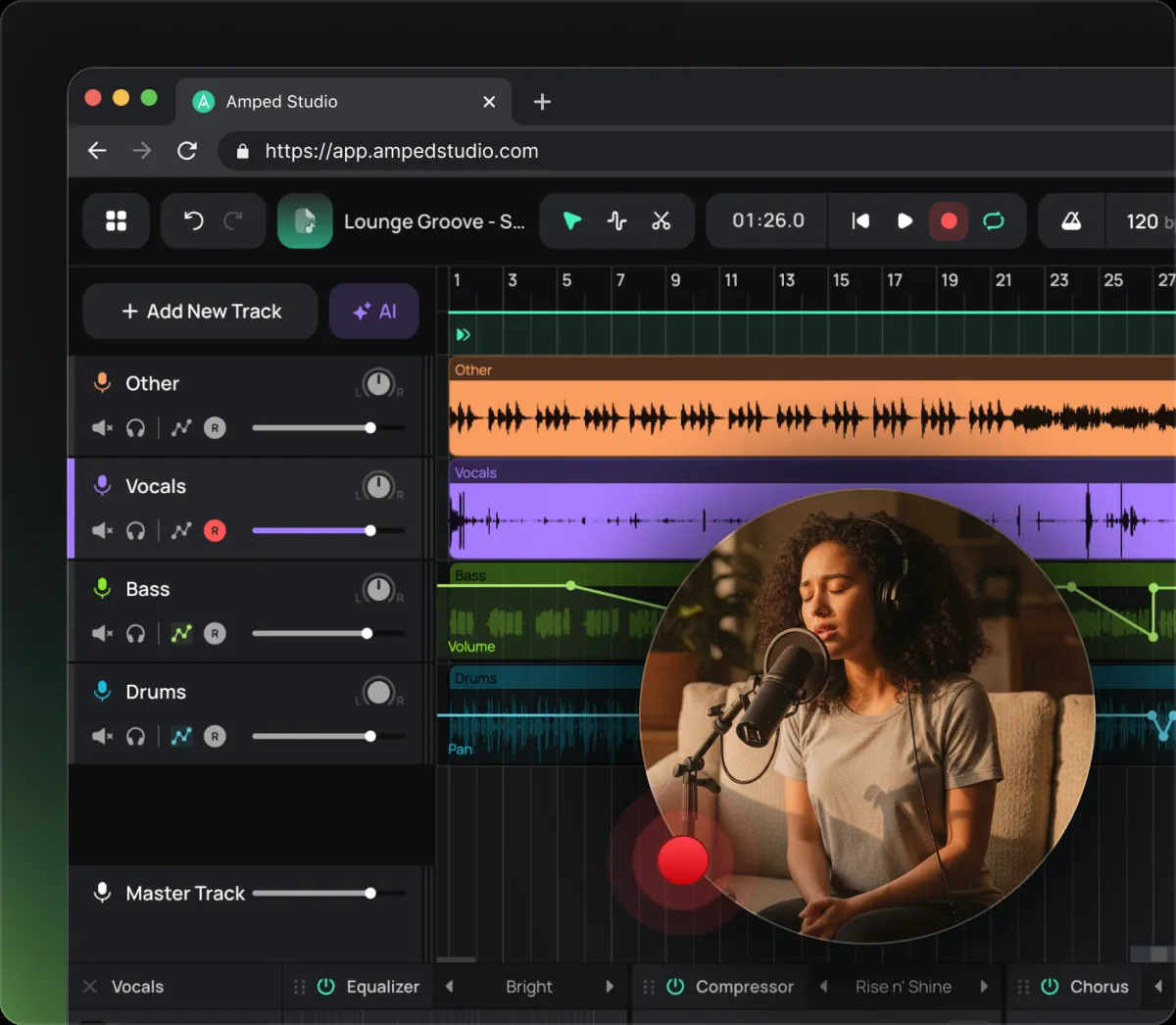
Task: Select the arrow pointer tool
Action: click(572, 220)
